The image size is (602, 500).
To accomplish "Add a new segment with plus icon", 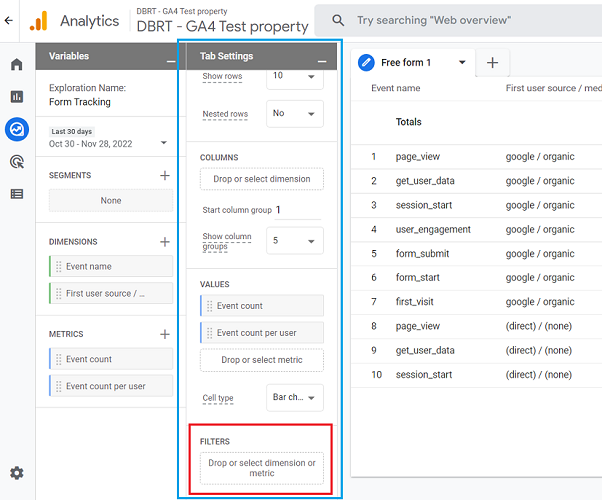I will [165, 175].
